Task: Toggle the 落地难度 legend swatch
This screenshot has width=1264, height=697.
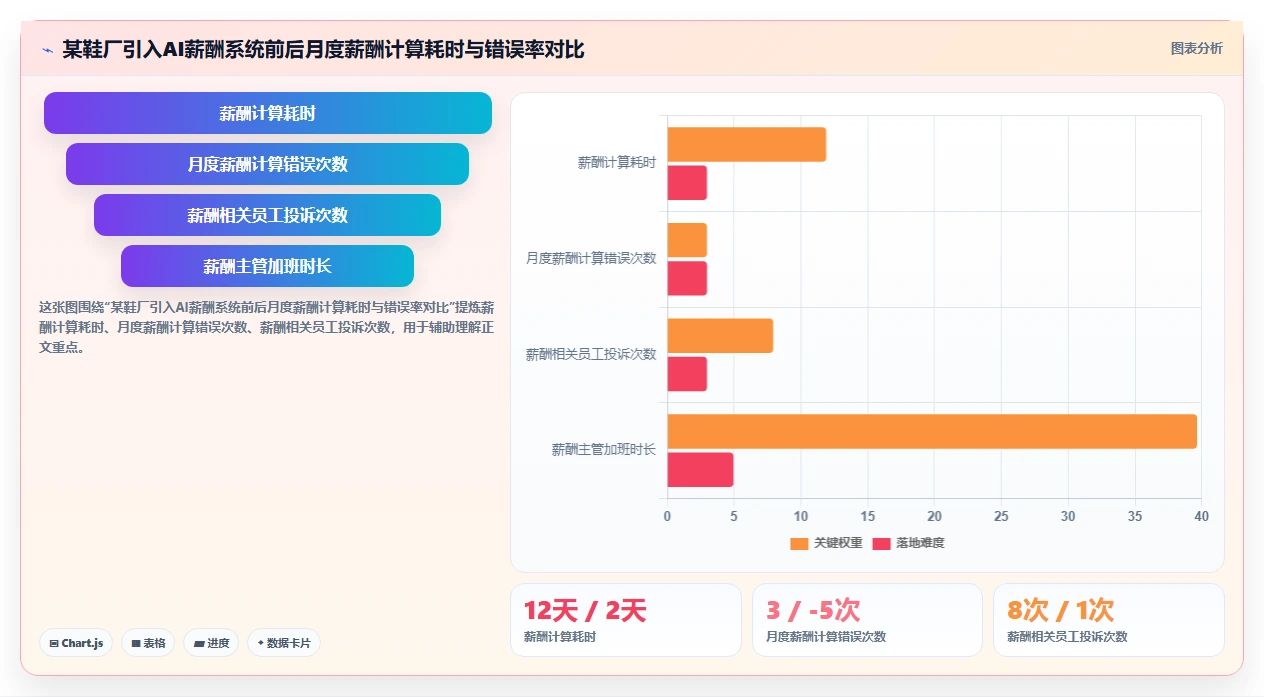Action: coord(881,543)
